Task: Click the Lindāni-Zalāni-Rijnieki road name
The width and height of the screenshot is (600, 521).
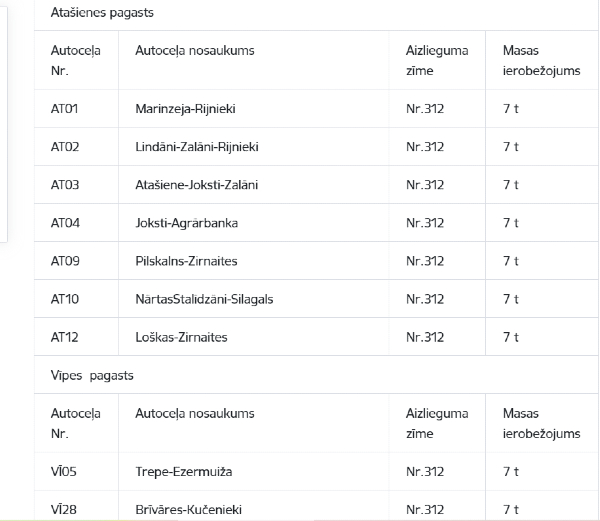Action: 197,147
